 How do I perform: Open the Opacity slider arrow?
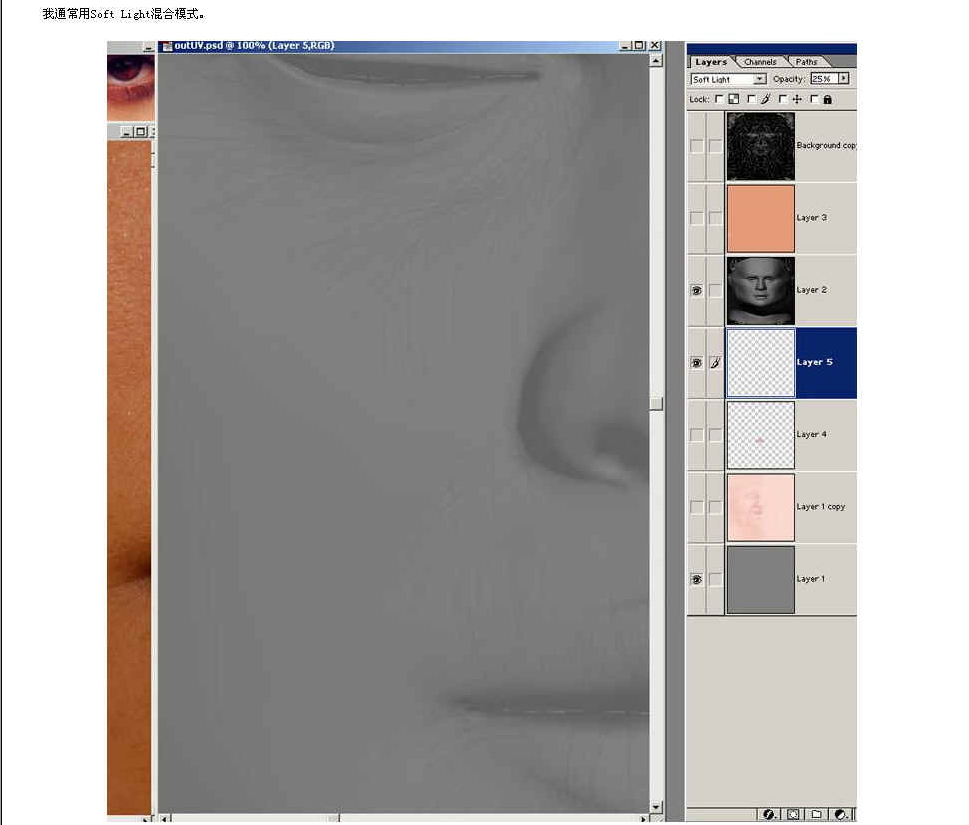844,78
